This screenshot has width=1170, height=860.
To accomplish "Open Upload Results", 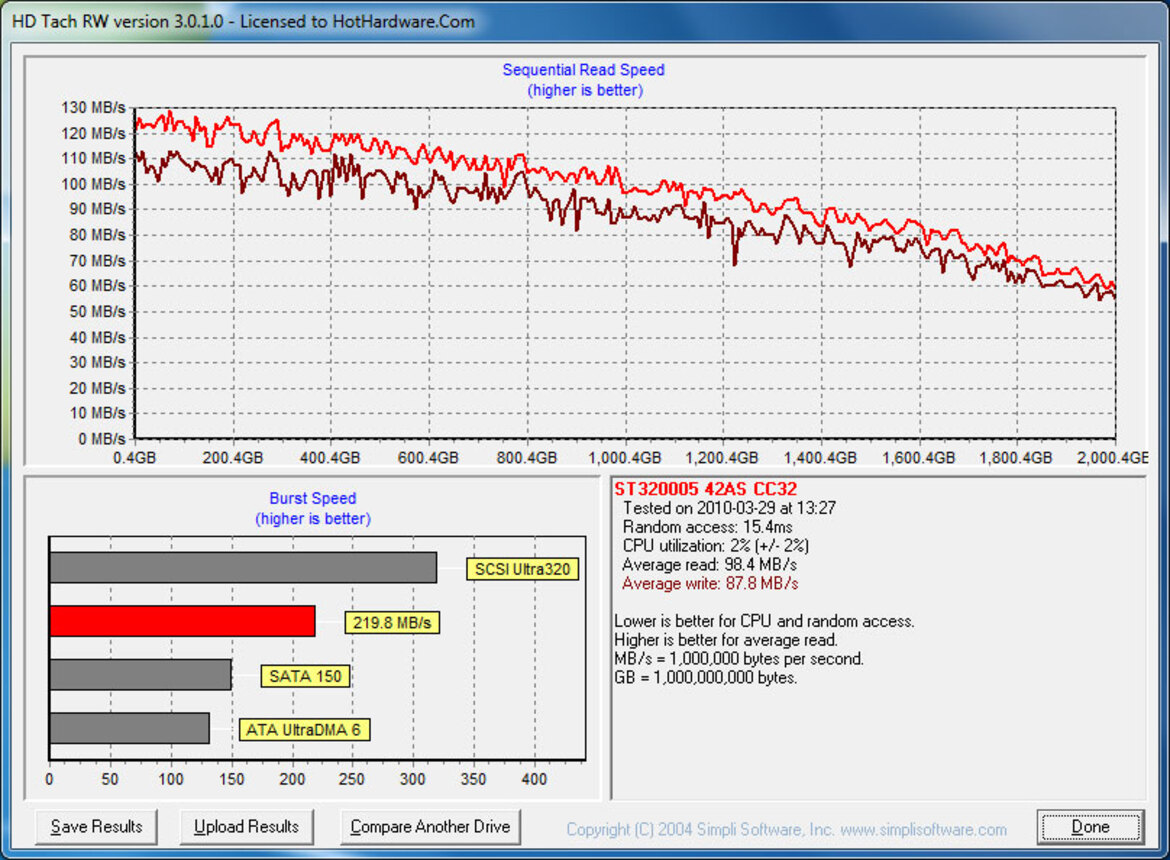I will coord(246,826).
